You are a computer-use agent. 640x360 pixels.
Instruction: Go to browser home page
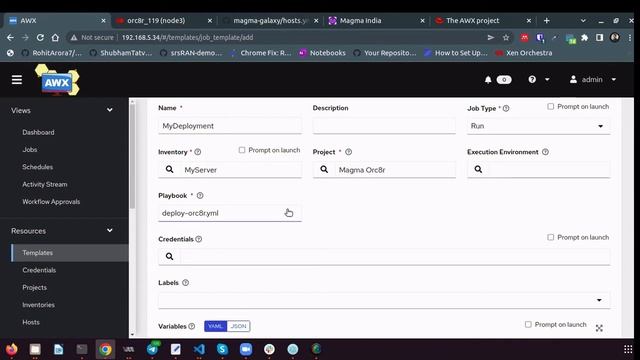pos(55,38)
